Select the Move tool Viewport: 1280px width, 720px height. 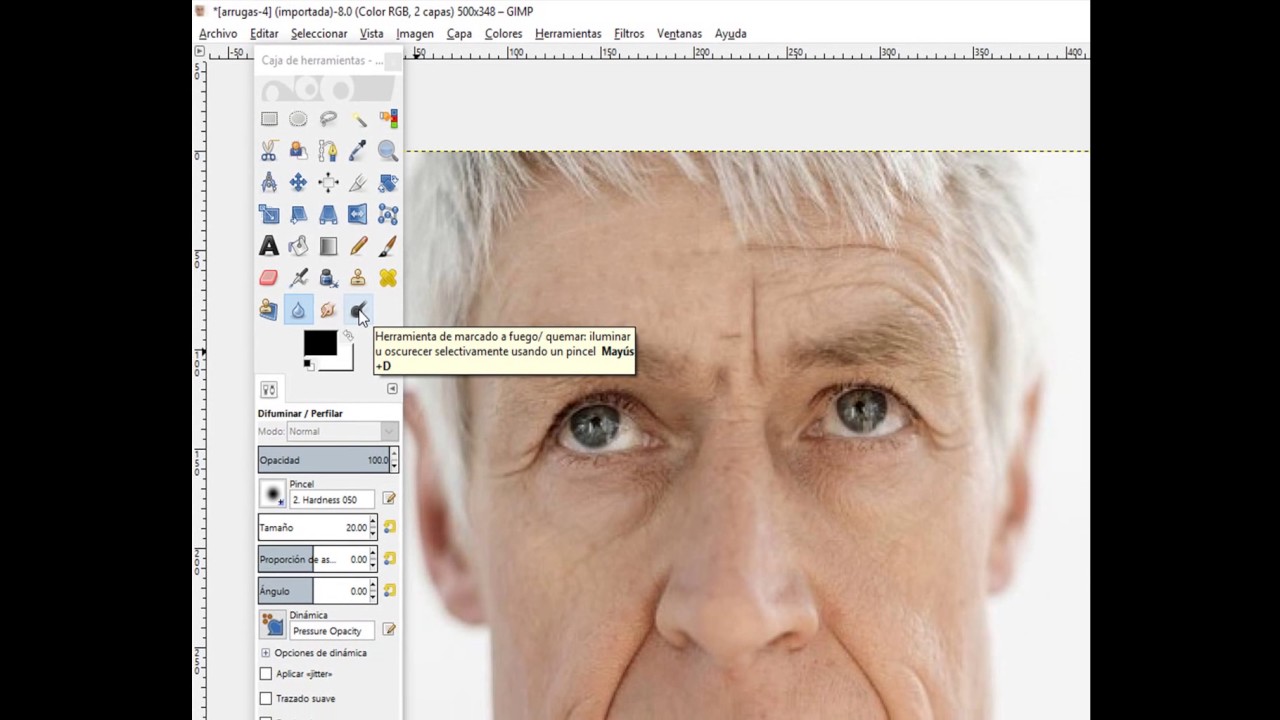(298, 183)
